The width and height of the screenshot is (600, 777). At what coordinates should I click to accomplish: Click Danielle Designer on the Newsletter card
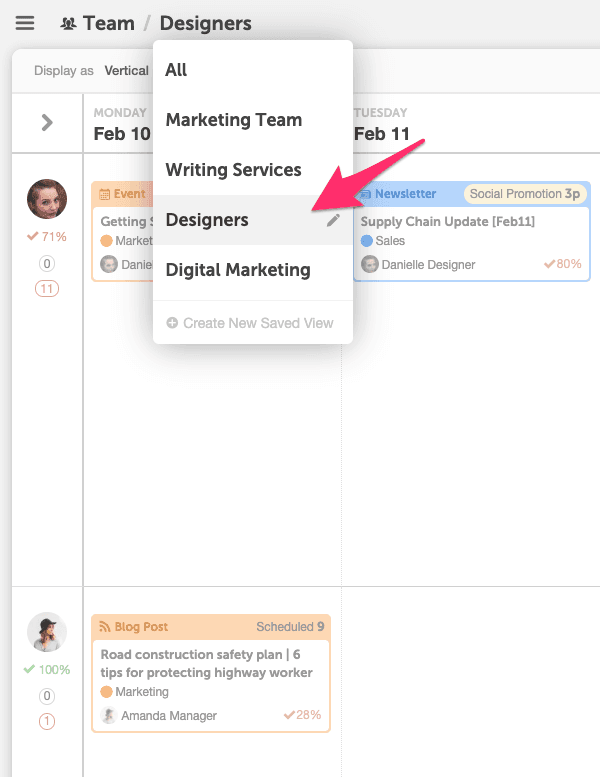click(x=428, y=265)
